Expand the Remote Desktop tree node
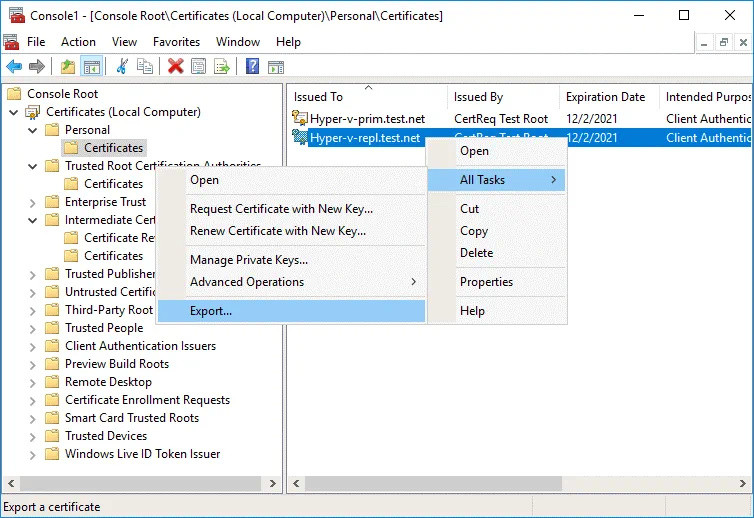 click(x=33, y=382)
